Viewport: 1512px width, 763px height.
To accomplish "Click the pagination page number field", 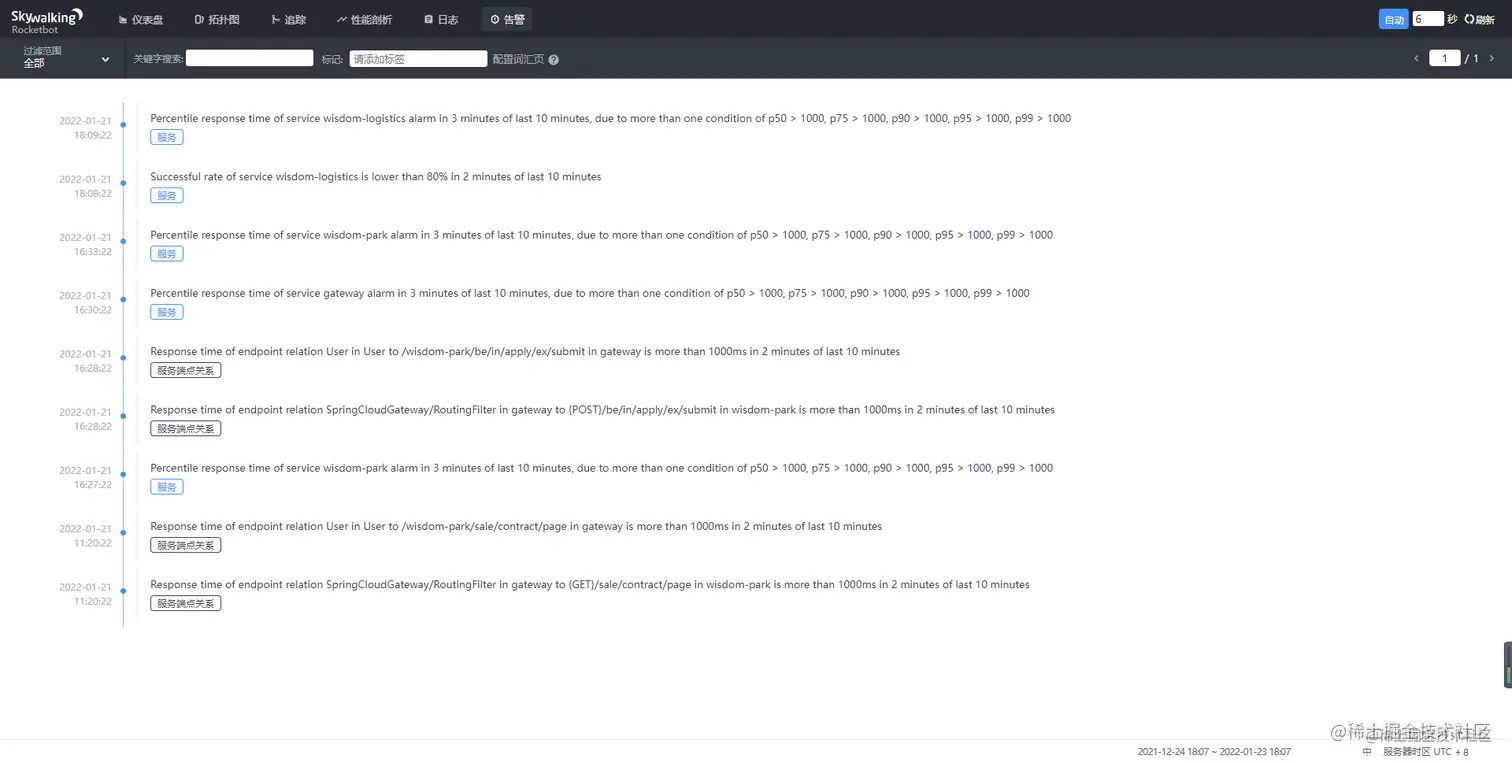I will tap(1444, 58).
